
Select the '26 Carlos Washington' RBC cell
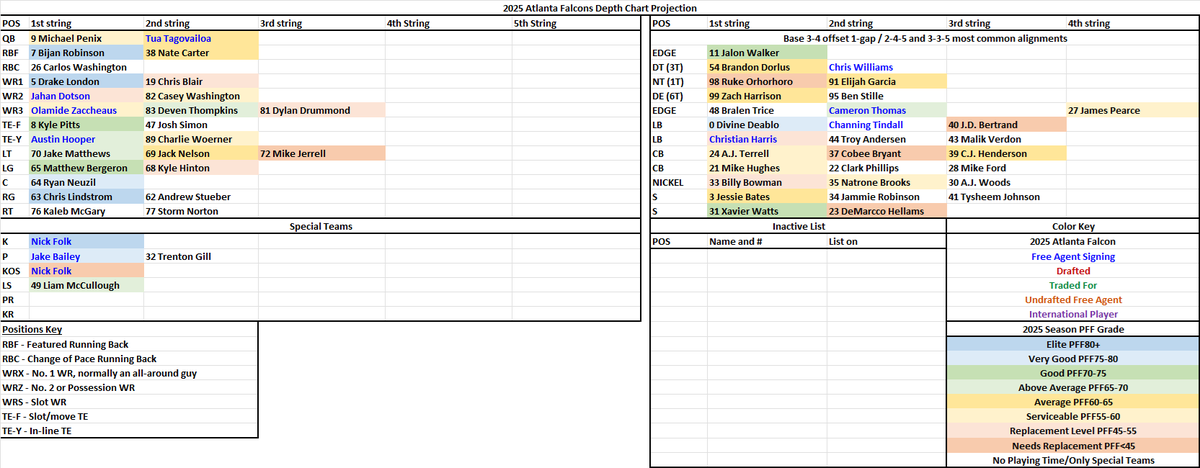point(86,66)
